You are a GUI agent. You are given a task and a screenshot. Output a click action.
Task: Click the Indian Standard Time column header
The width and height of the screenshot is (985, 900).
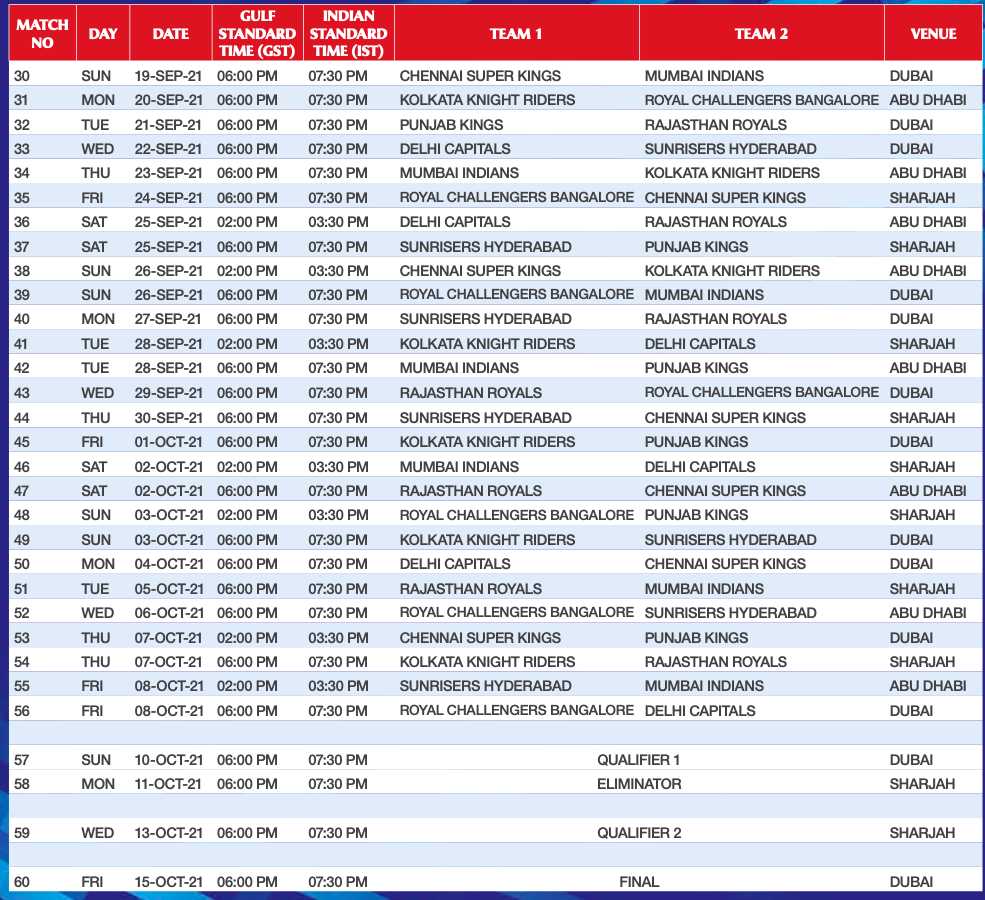[x=348, y=33]
